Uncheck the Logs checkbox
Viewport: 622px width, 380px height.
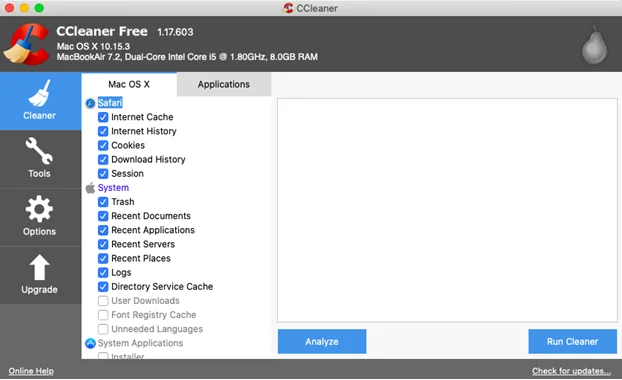pos(103,273)
